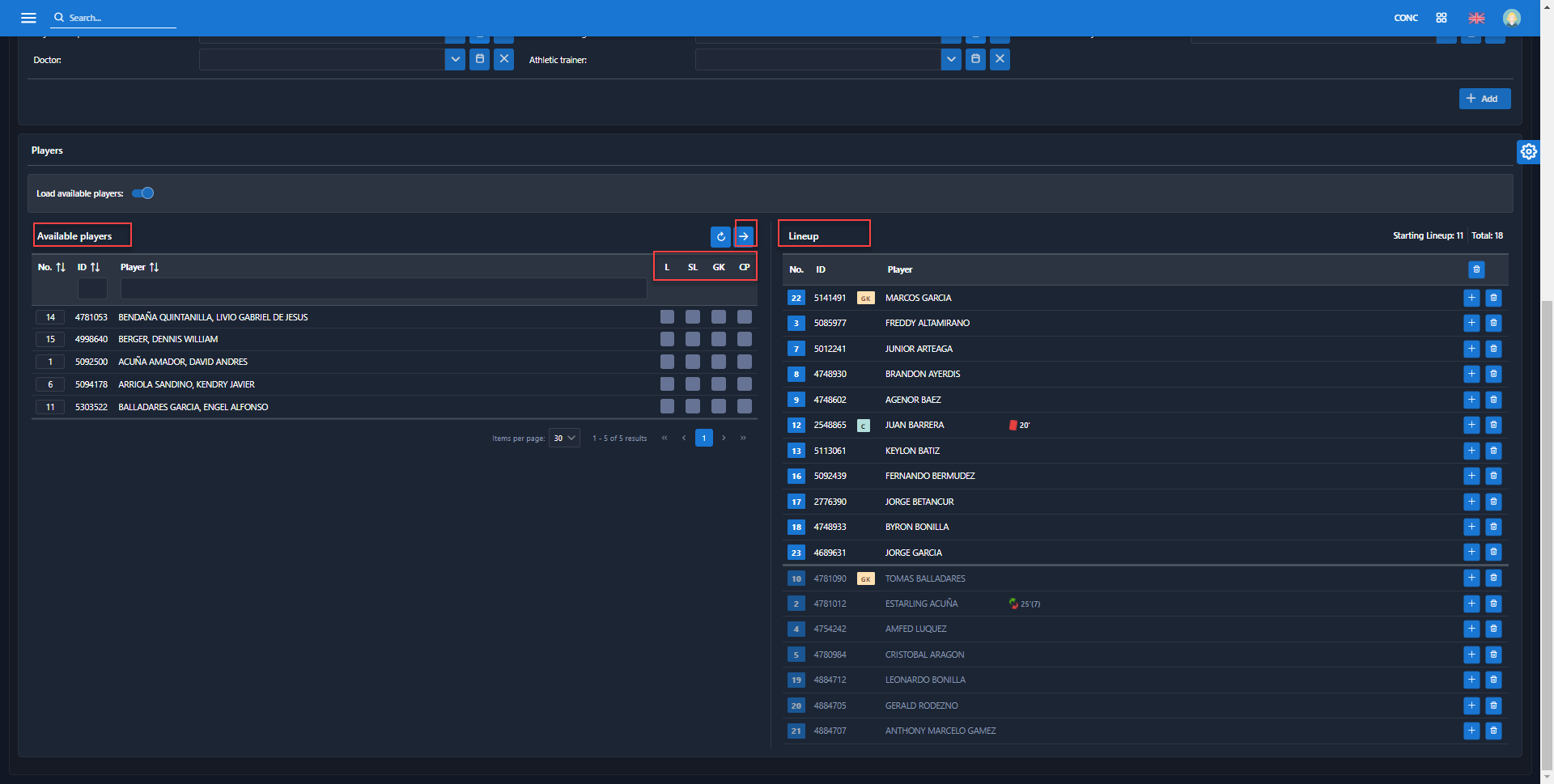Click the trash icon in the Lineup header

1476,269
